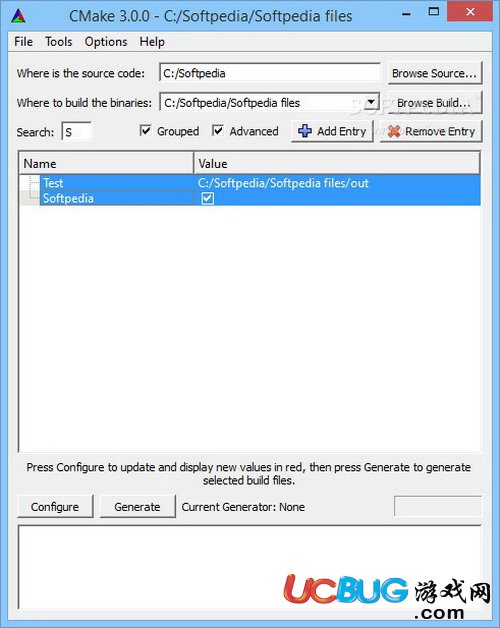Select the Softpedia entry in the tree
Screen dimensions: 500x628
tap(68, 198)
